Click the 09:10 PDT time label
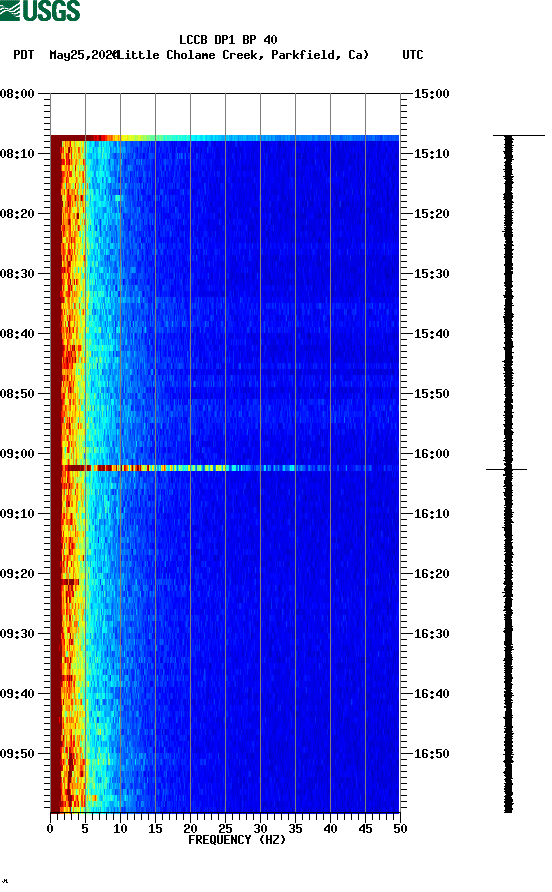 (x=17, y=514)
